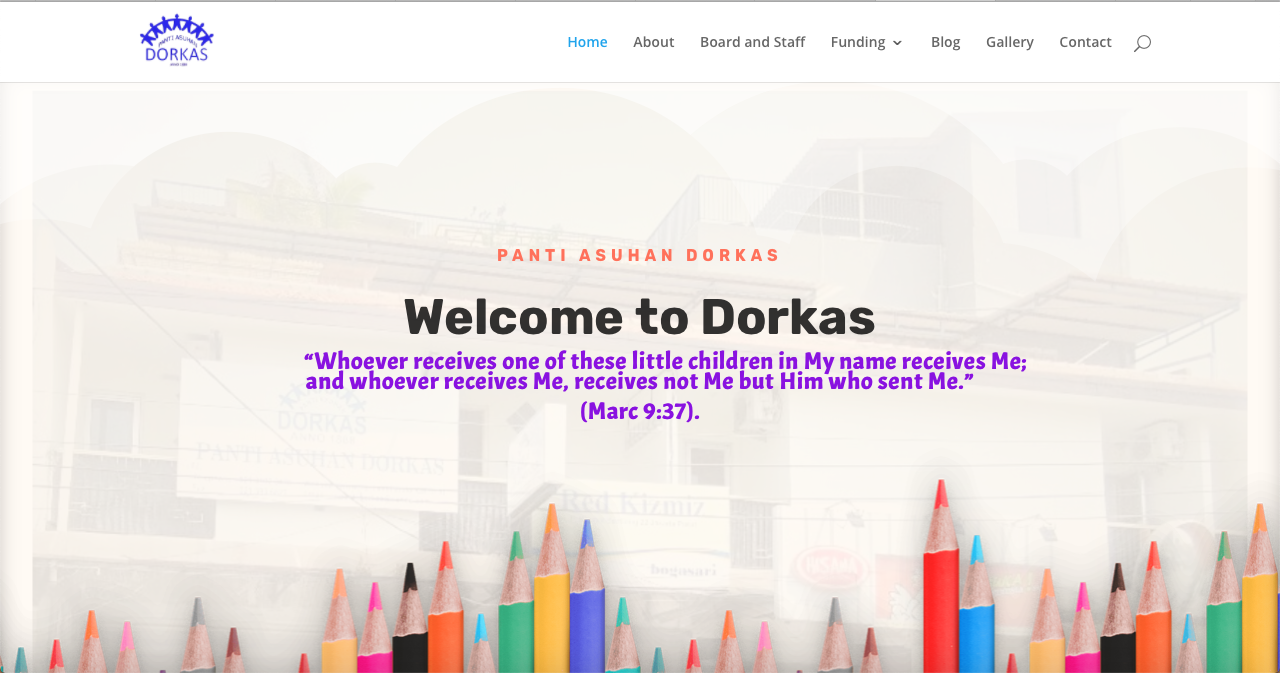
Task: Click the Dorkas logo in the header
Action: point(176,41)
